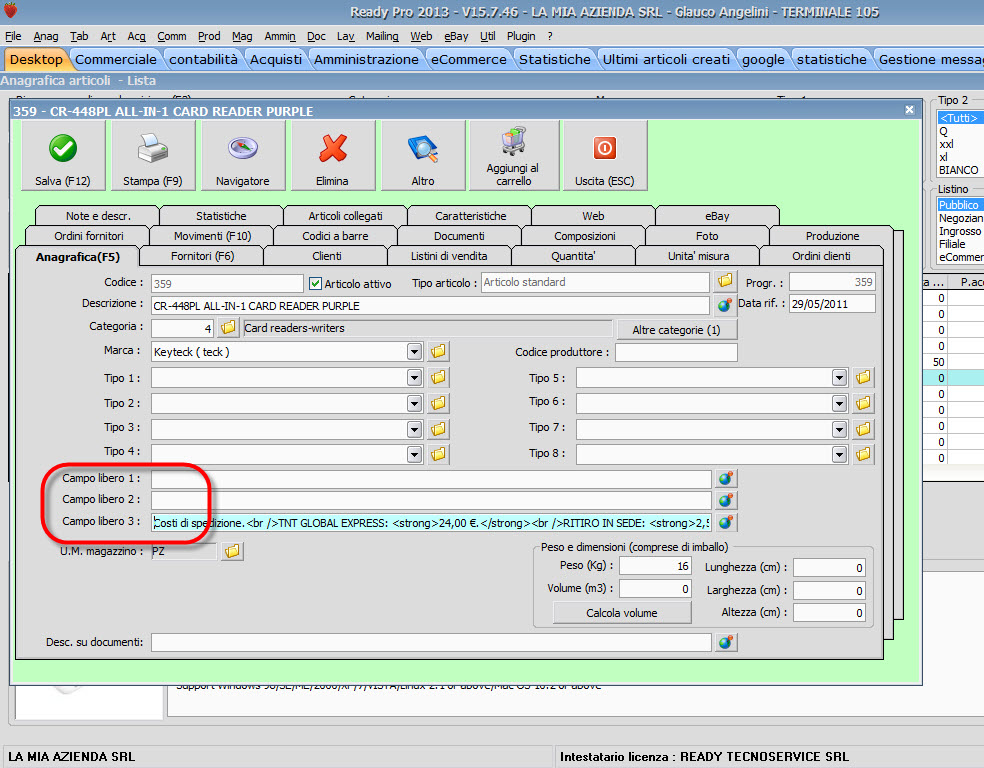Open folder icon beside Tipo 8
Viewport: 984px width, 768px height.
click(863, 454)
